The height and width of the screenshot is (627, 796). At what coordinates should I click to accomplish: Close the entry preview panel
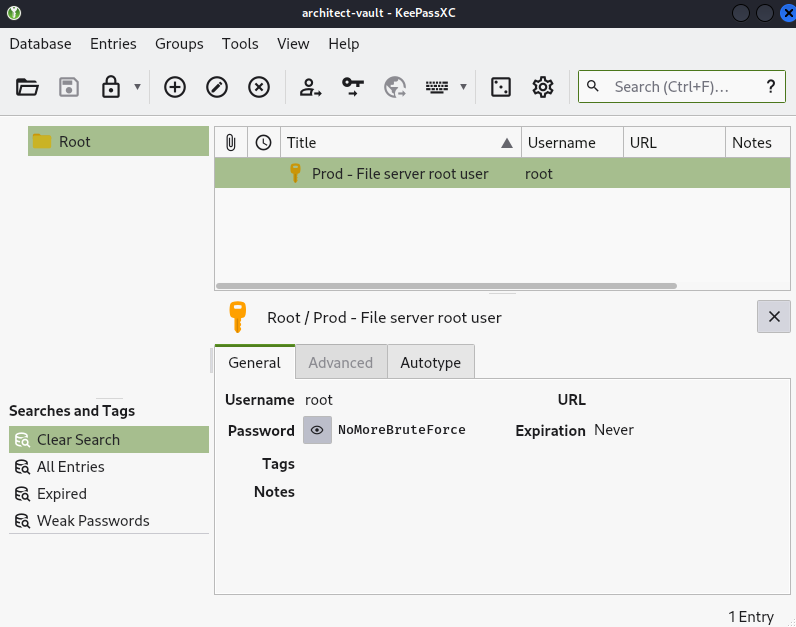pos(773,317)
